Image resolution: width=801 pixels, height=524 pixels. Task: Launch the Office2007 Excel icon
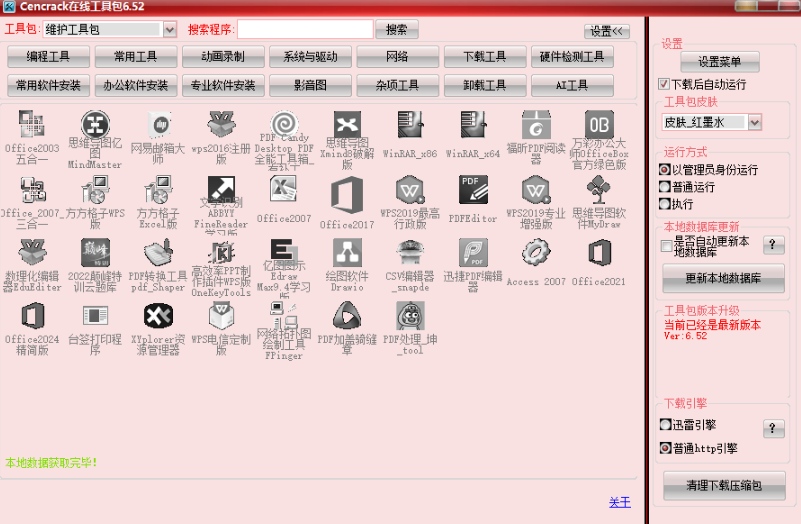tap(284, 190)
